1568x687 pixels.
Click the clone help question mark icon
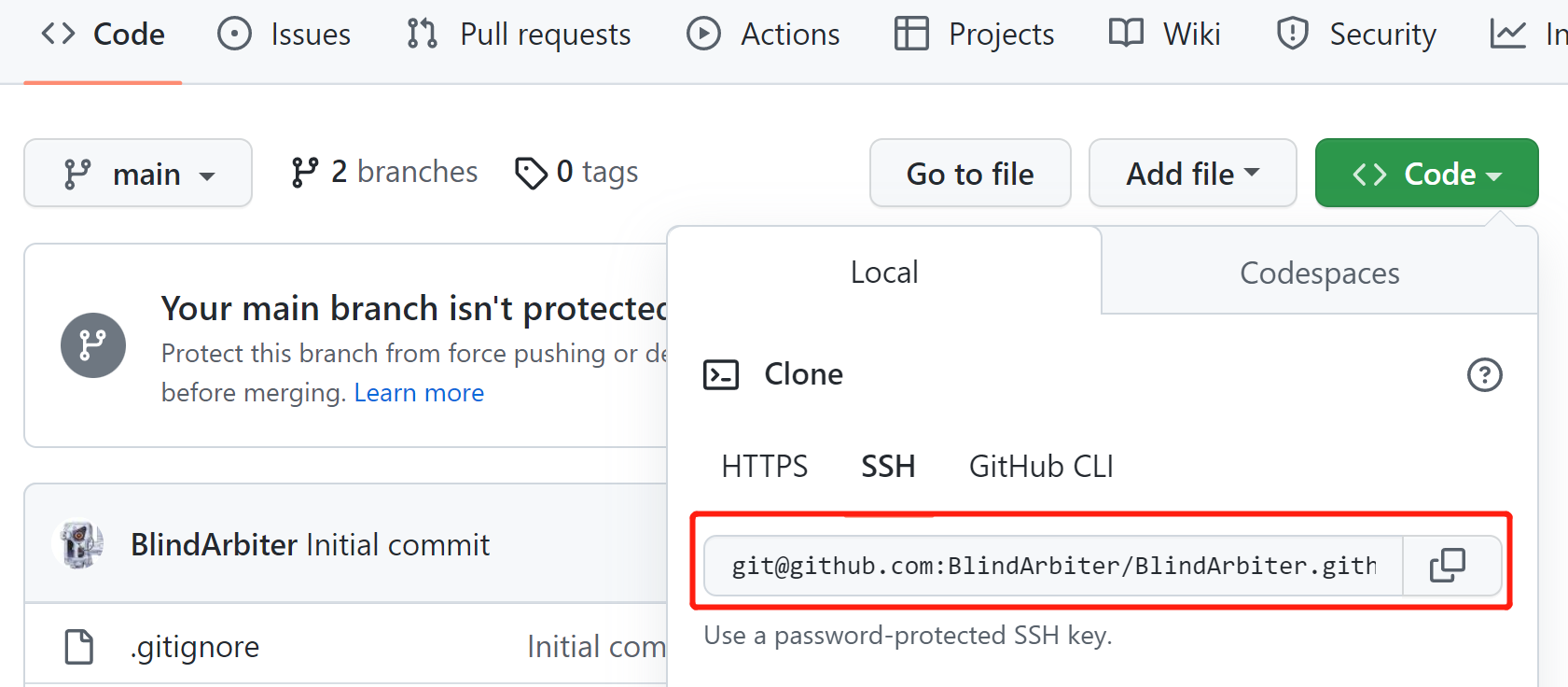click(x=1484, y=375)
